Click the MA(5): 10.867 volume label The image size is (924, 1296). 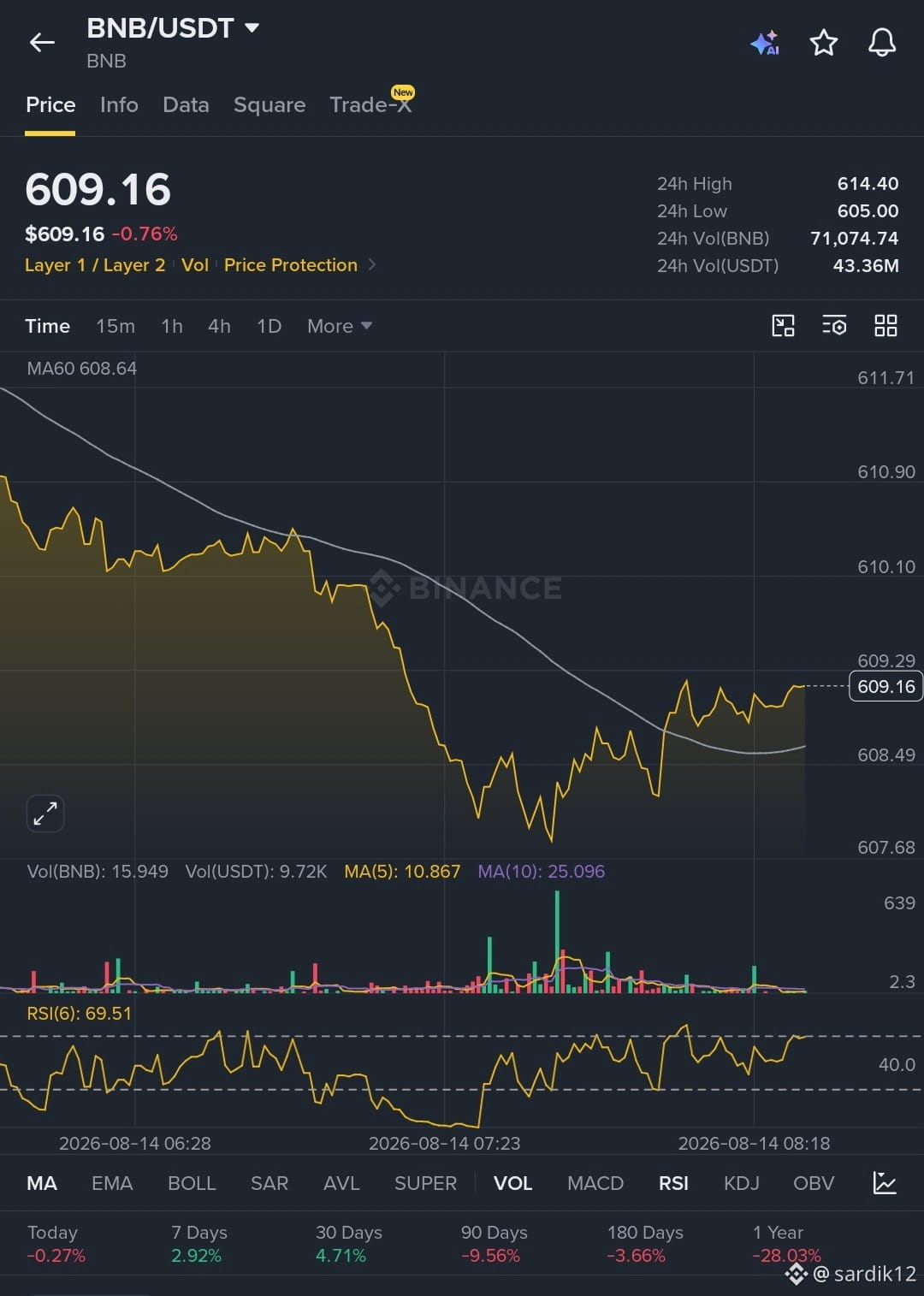(x=402, y=872)
